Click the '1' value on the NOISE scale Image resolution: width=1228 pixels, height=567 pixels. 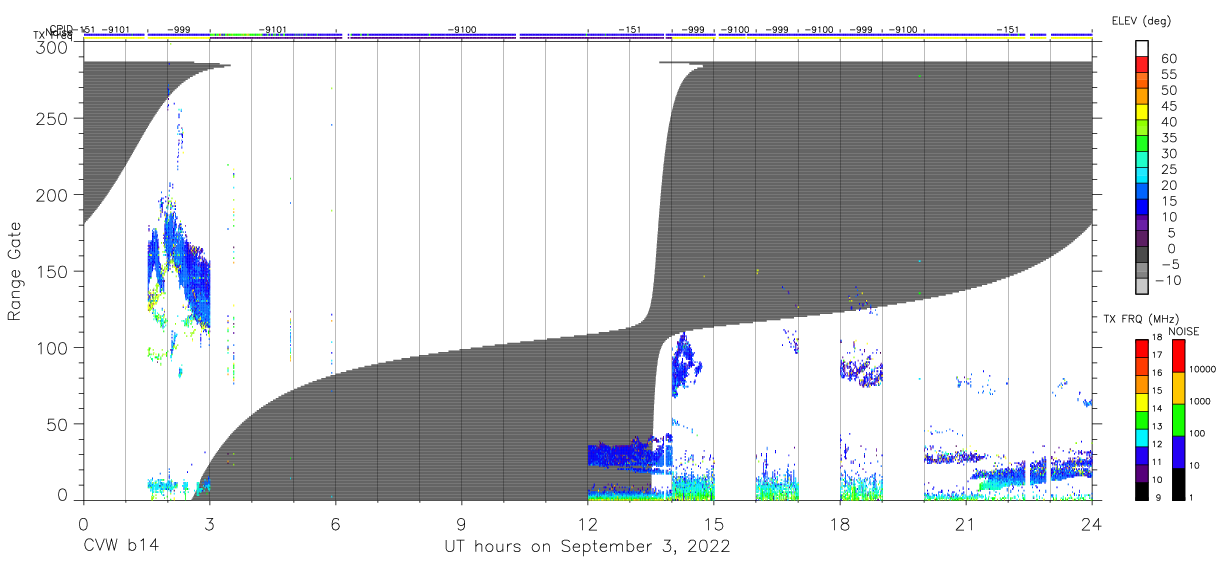point(1191,497)
